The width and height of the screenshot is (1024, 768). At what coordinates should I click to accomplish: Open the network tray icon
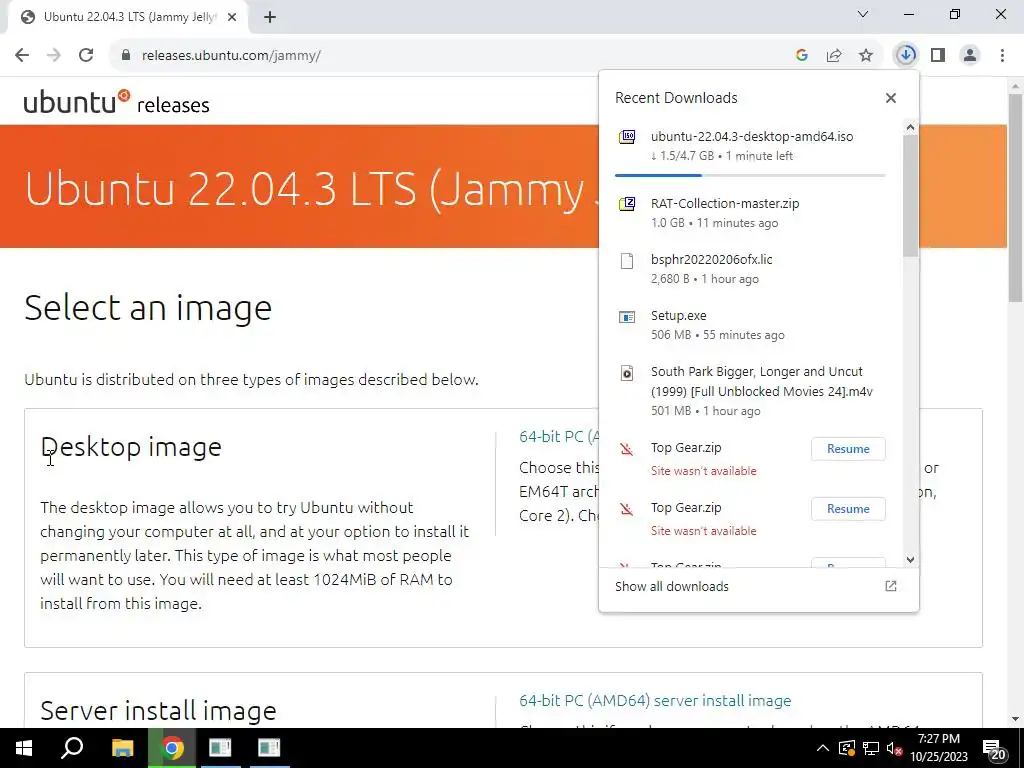coord(871,748)
